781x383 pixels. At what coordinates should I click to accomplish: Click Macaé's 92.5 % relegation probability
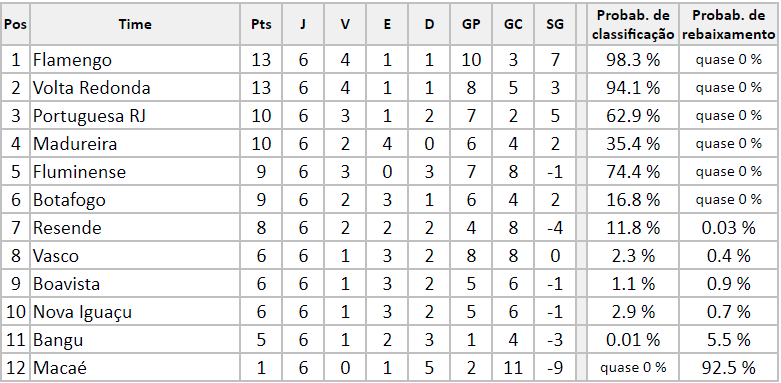pyautogui.click(x=728, y=368)
